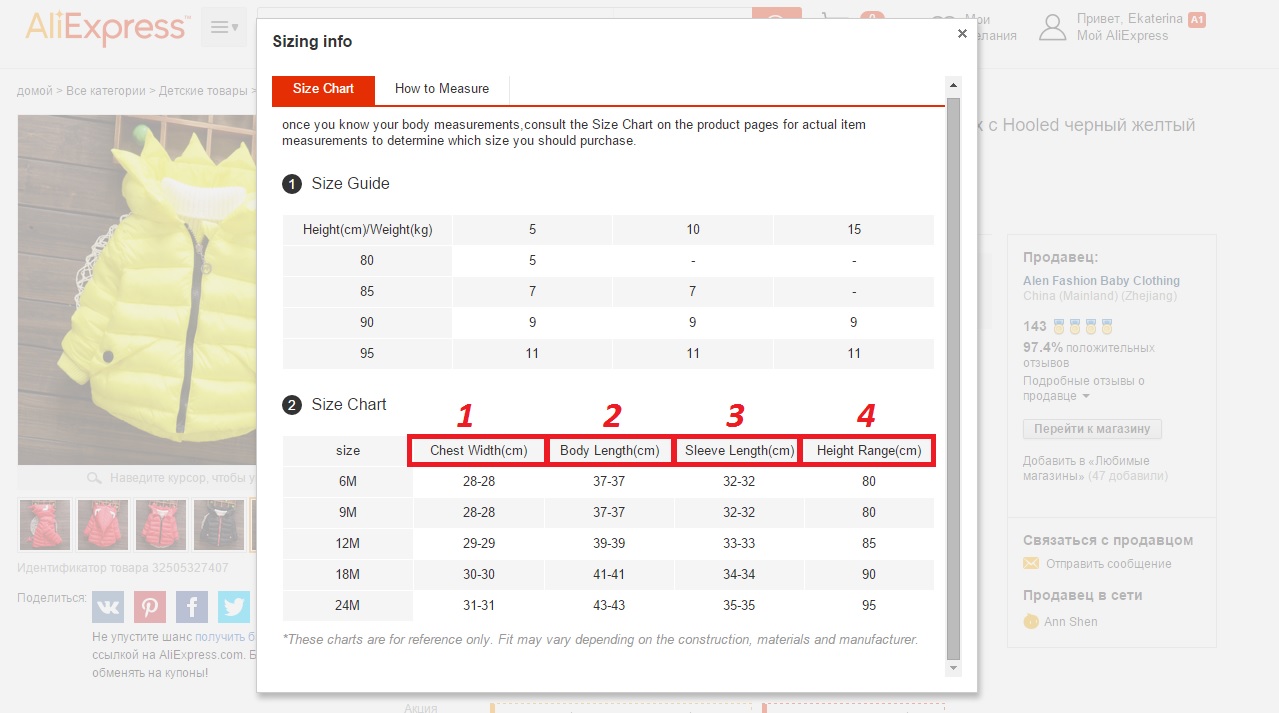Switch to the How to Measure tab

(442, 89)
